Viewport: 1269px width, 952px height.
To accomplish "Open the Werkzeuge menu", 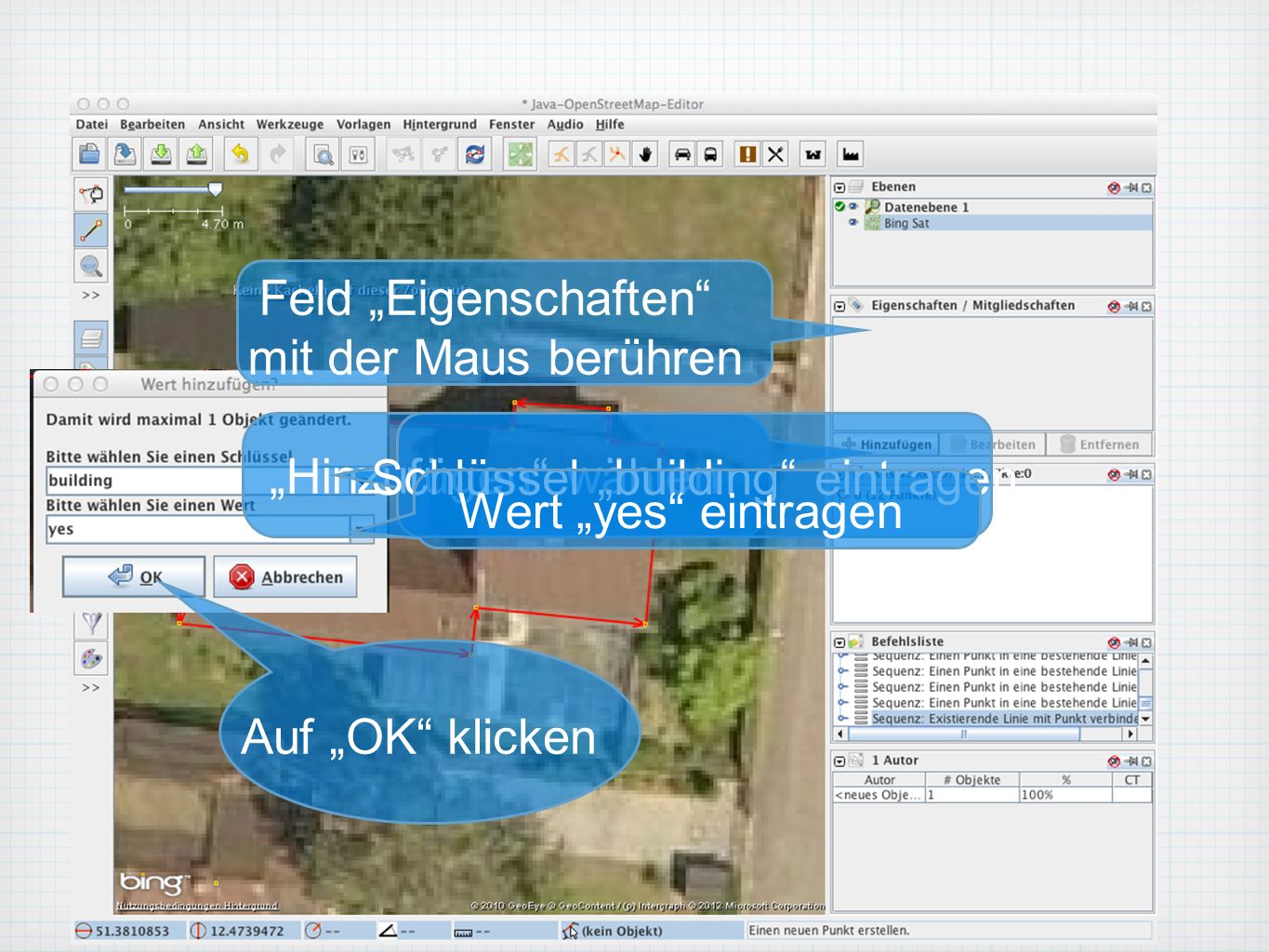I will coord(290,124).
